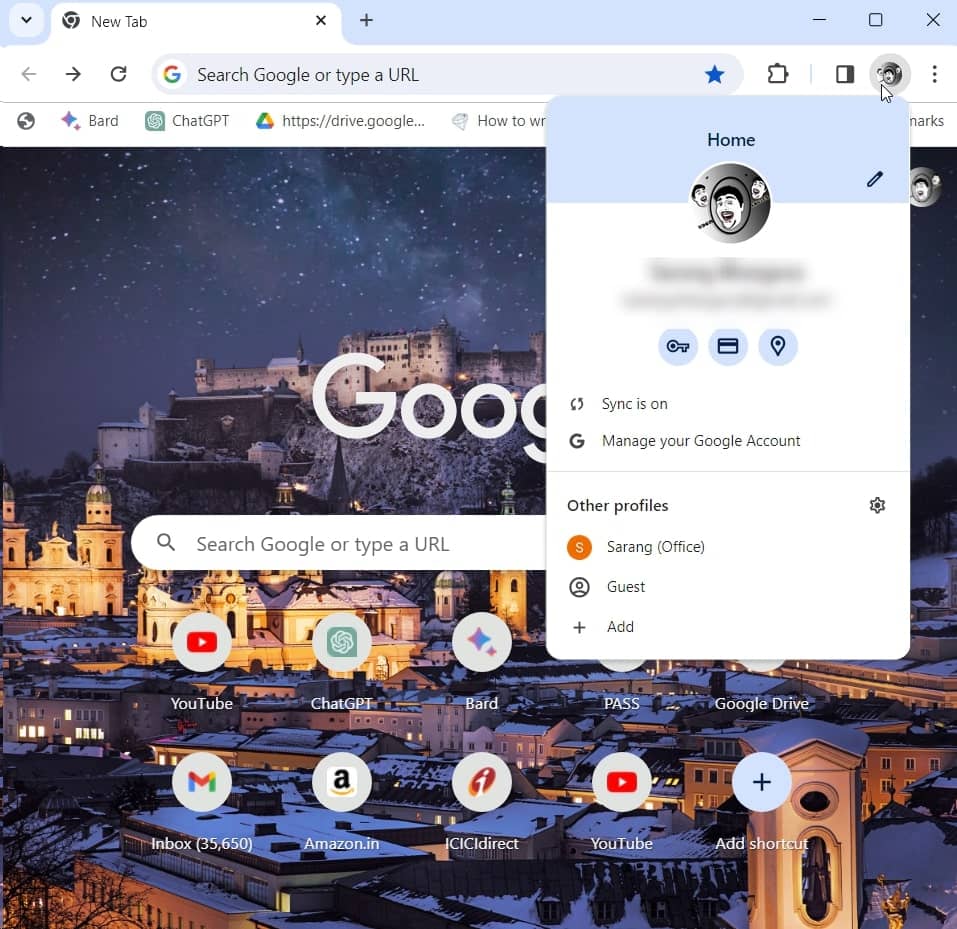Open the passwords manager key icon
Screen dimensions: 957x929
678,346
